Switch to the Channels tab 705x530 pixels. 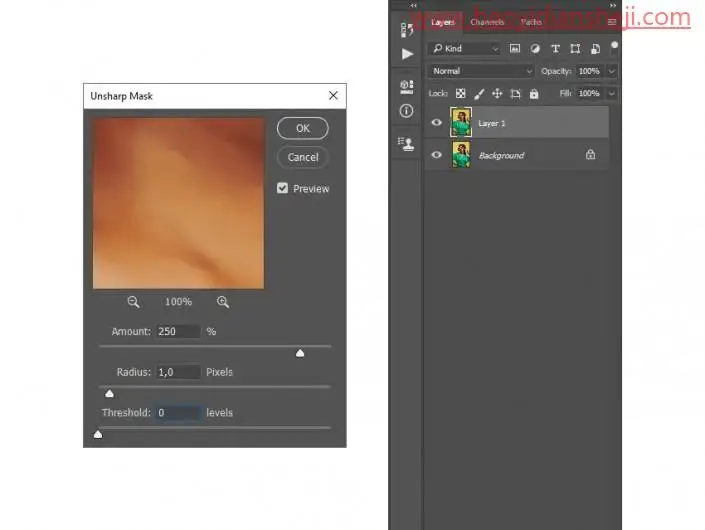pos(487,22)
